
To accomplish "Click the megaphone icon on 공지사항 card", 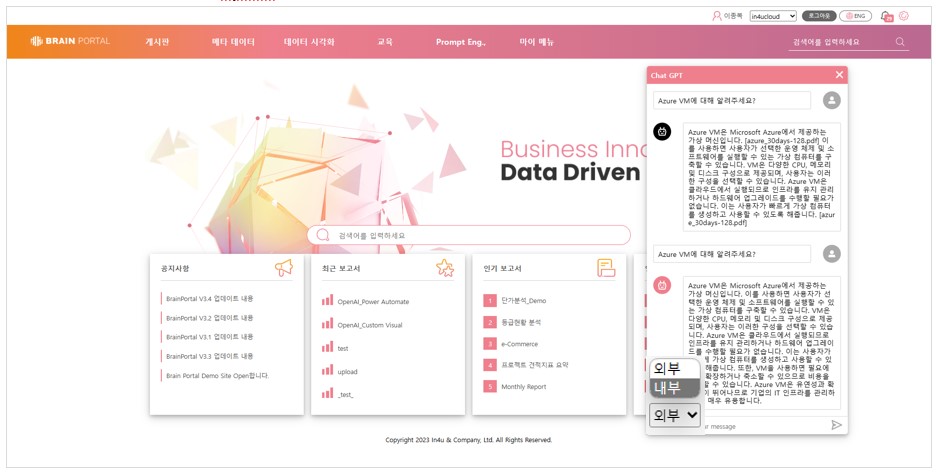I will (x=284, y=268).
